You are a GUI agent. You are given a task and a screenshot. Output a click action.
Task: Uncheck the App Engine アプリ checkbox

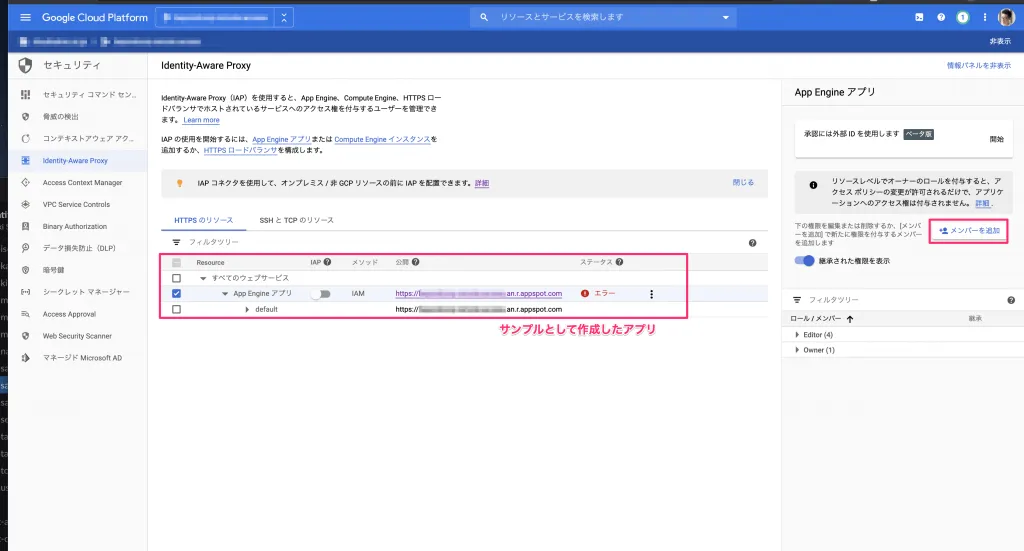(177, 294)
